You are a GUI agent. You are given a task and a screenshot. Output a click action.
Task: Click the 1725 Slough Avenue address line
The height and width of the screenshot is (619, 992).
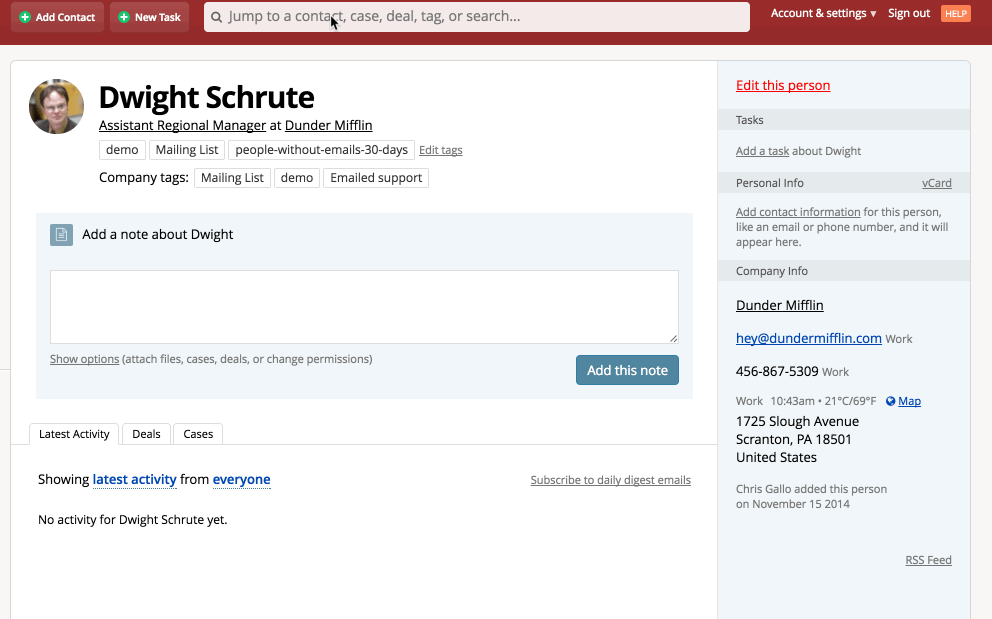click(797, 422)
